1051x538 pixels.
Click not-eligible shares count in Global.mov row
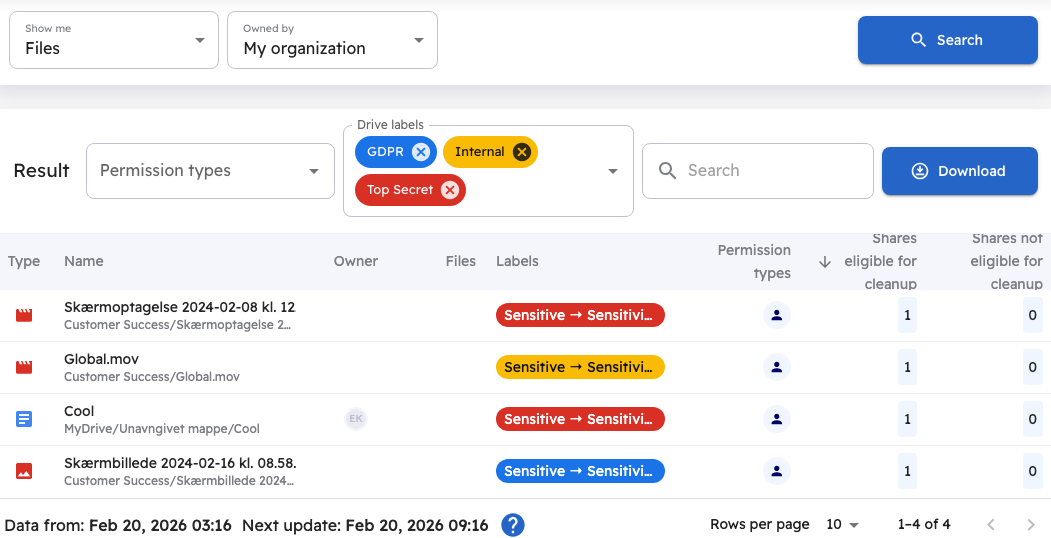[x=1033, y=367]
